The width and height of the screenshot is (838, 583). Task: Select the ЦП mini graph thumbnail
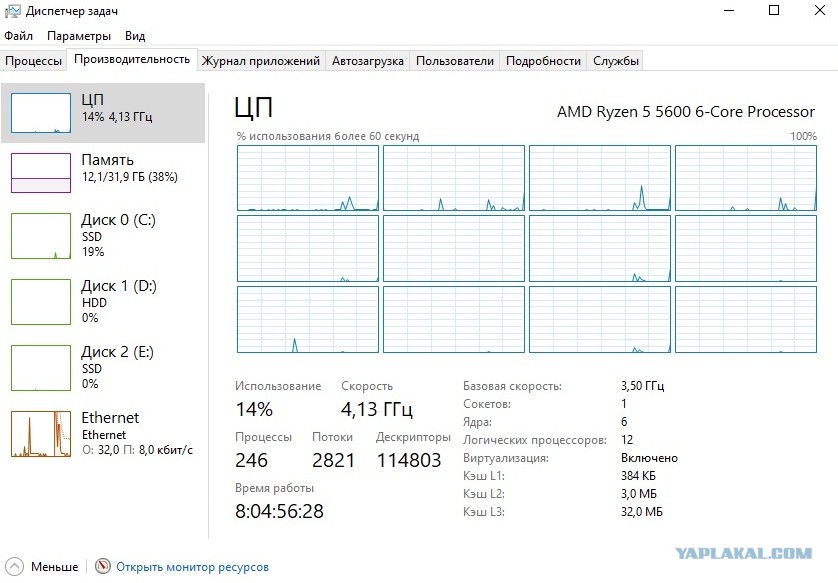41,113
